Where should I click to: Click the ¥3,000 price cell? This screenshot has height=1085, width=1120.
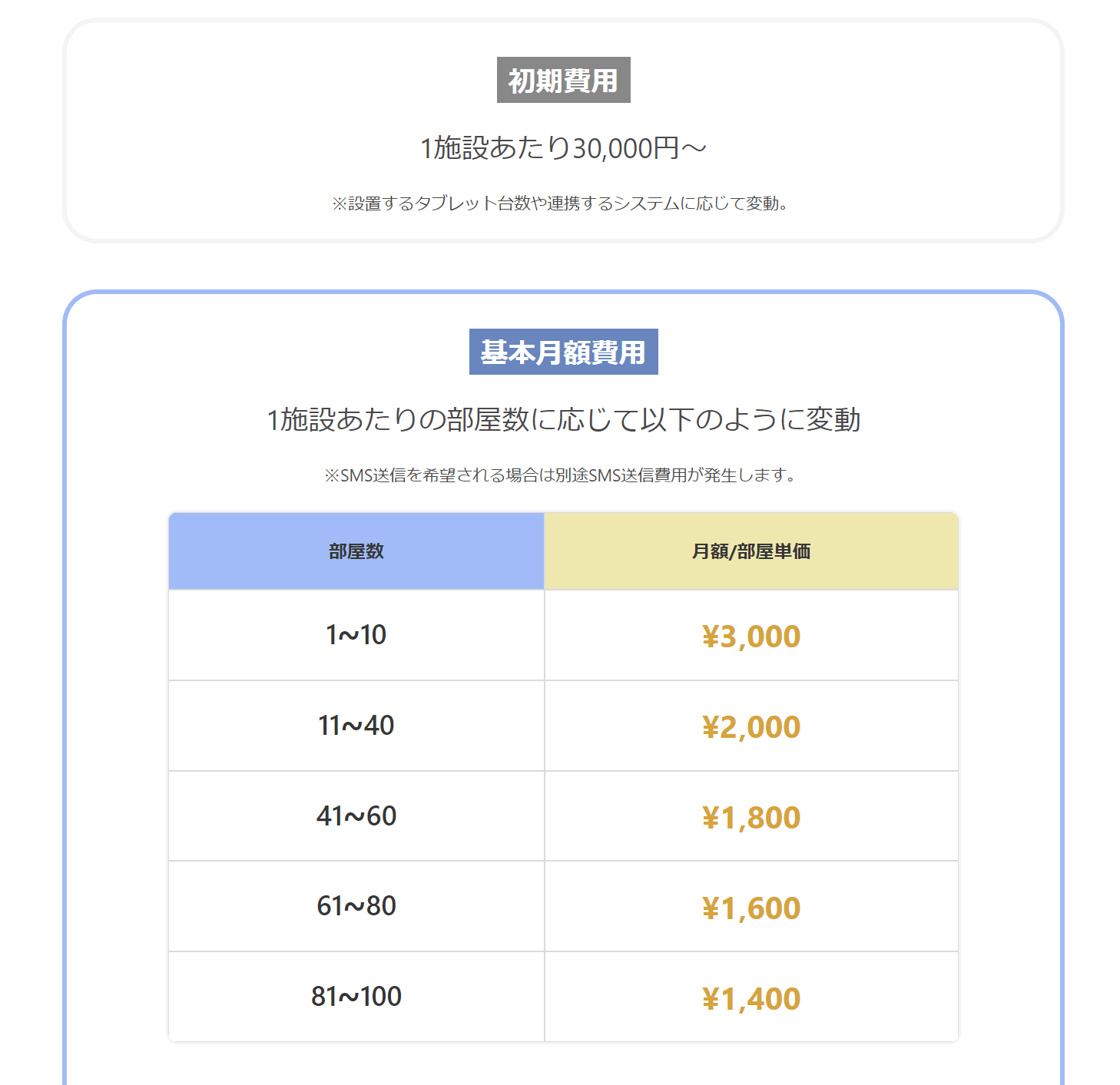click(751, 637)
